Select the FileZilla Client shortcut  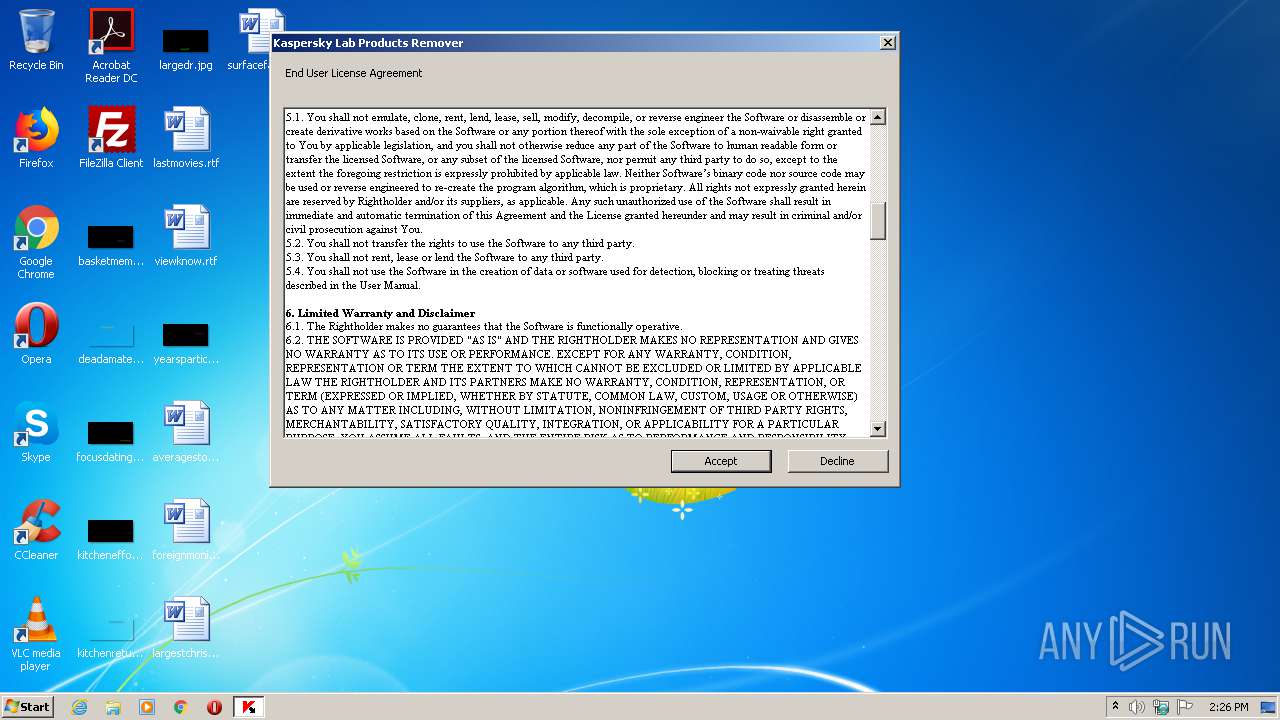(x=111, y=138)
